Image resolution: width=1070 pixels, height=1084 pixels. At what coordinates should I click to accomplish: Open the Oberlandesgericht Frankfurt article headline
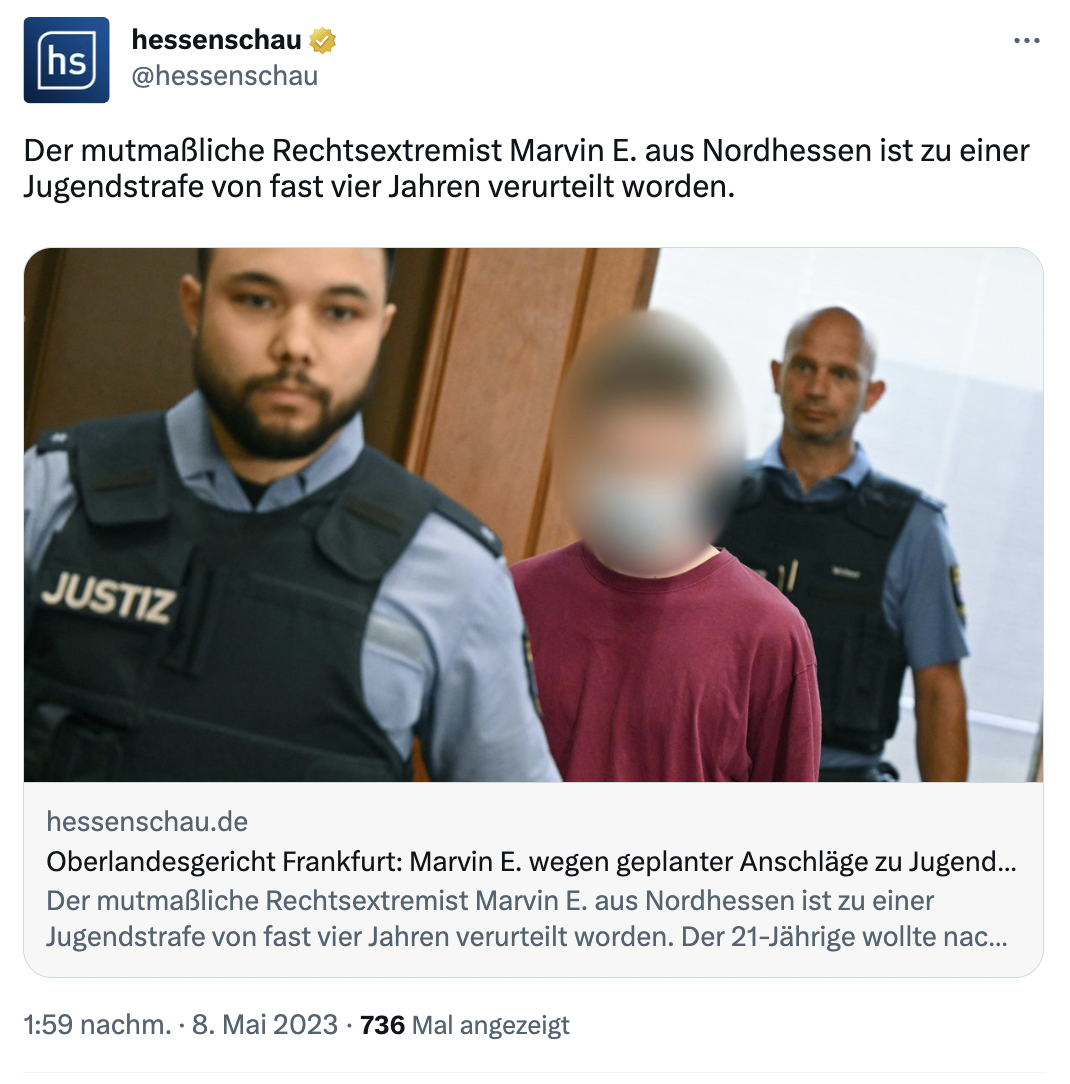tap(531, 862)
